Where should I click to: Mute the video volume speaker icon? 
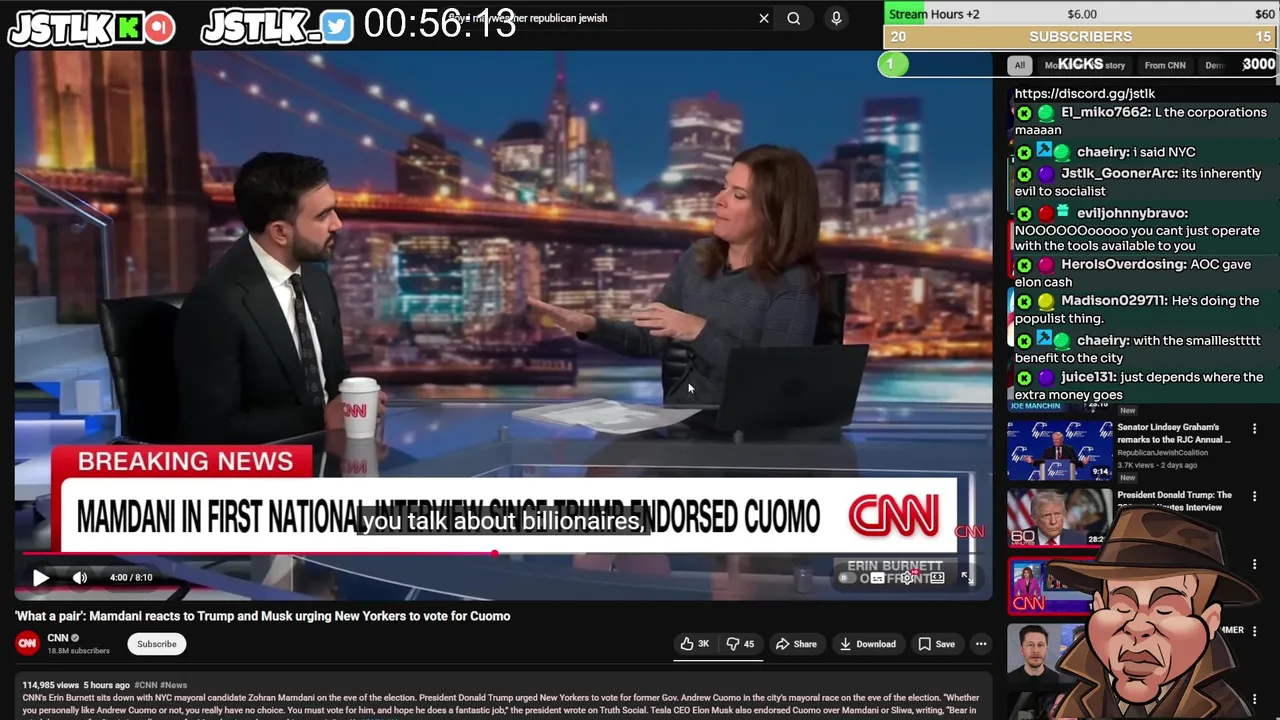tap(80, 577)
